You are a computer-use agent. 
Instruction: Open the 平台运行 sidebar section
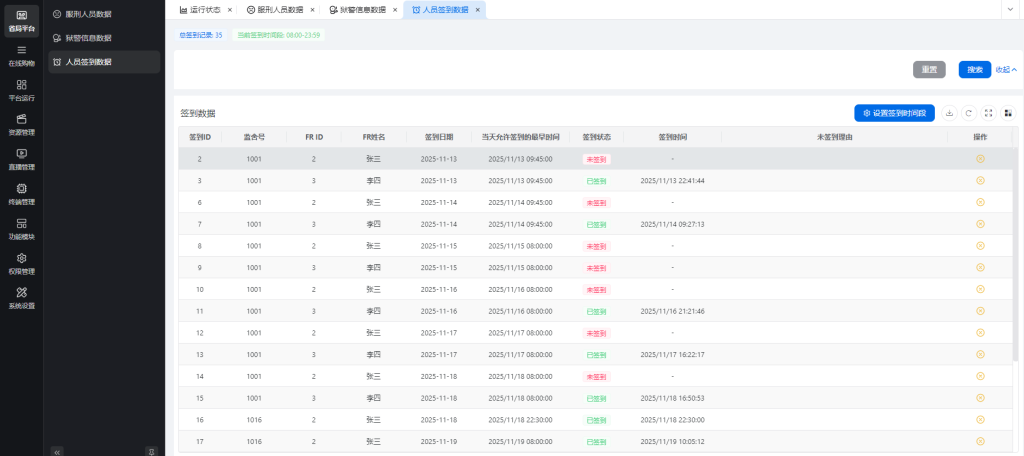click(x=21, y=90)
